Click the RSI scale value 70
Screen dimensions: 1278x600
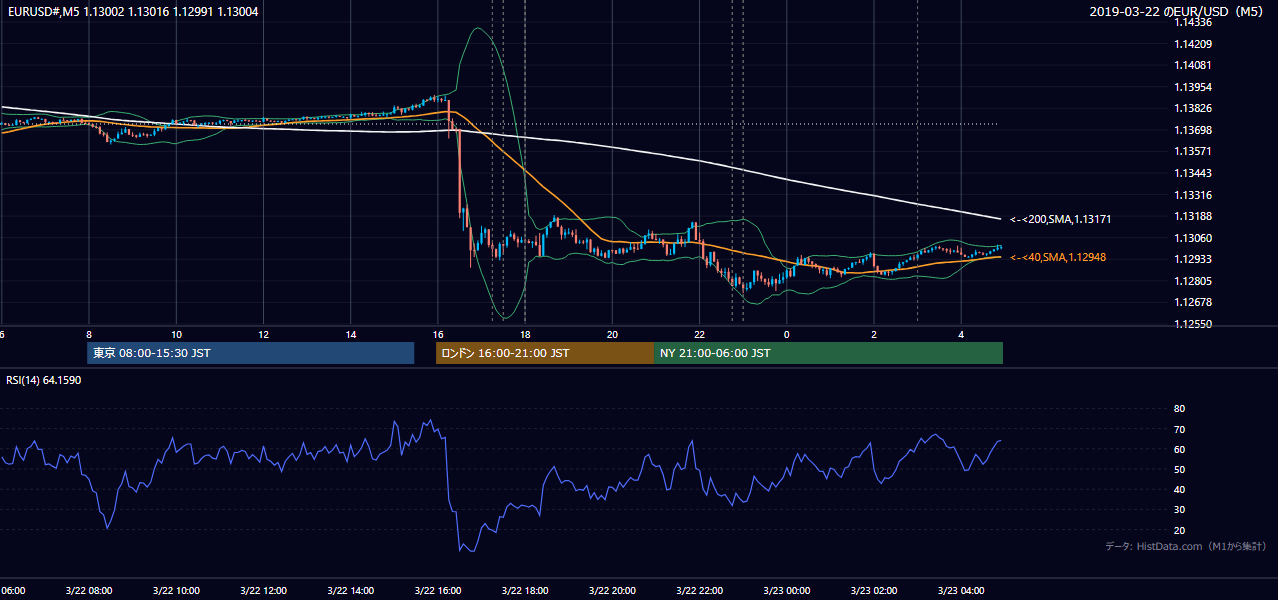pos(1179,429)
